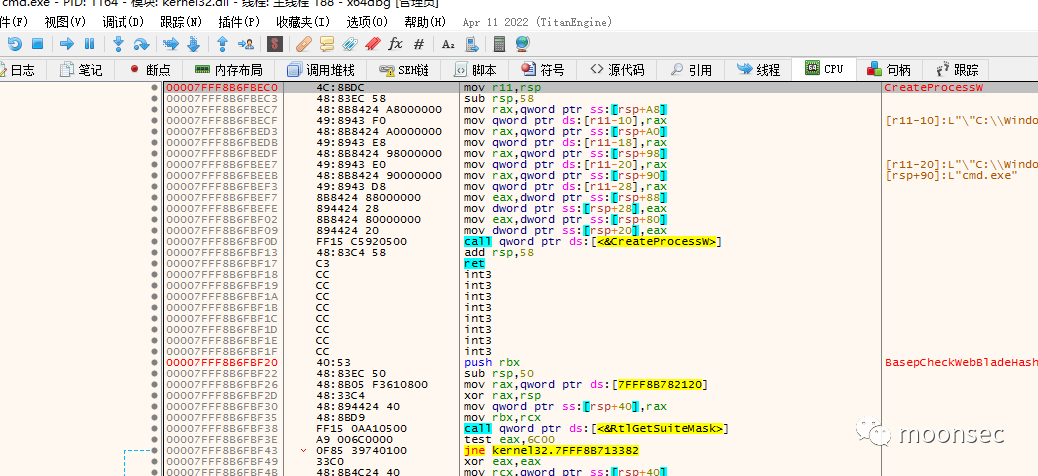This screenshot has width=1038, height=476.
Task: Open the 视图(V) menu
Action: coord(65,22)
